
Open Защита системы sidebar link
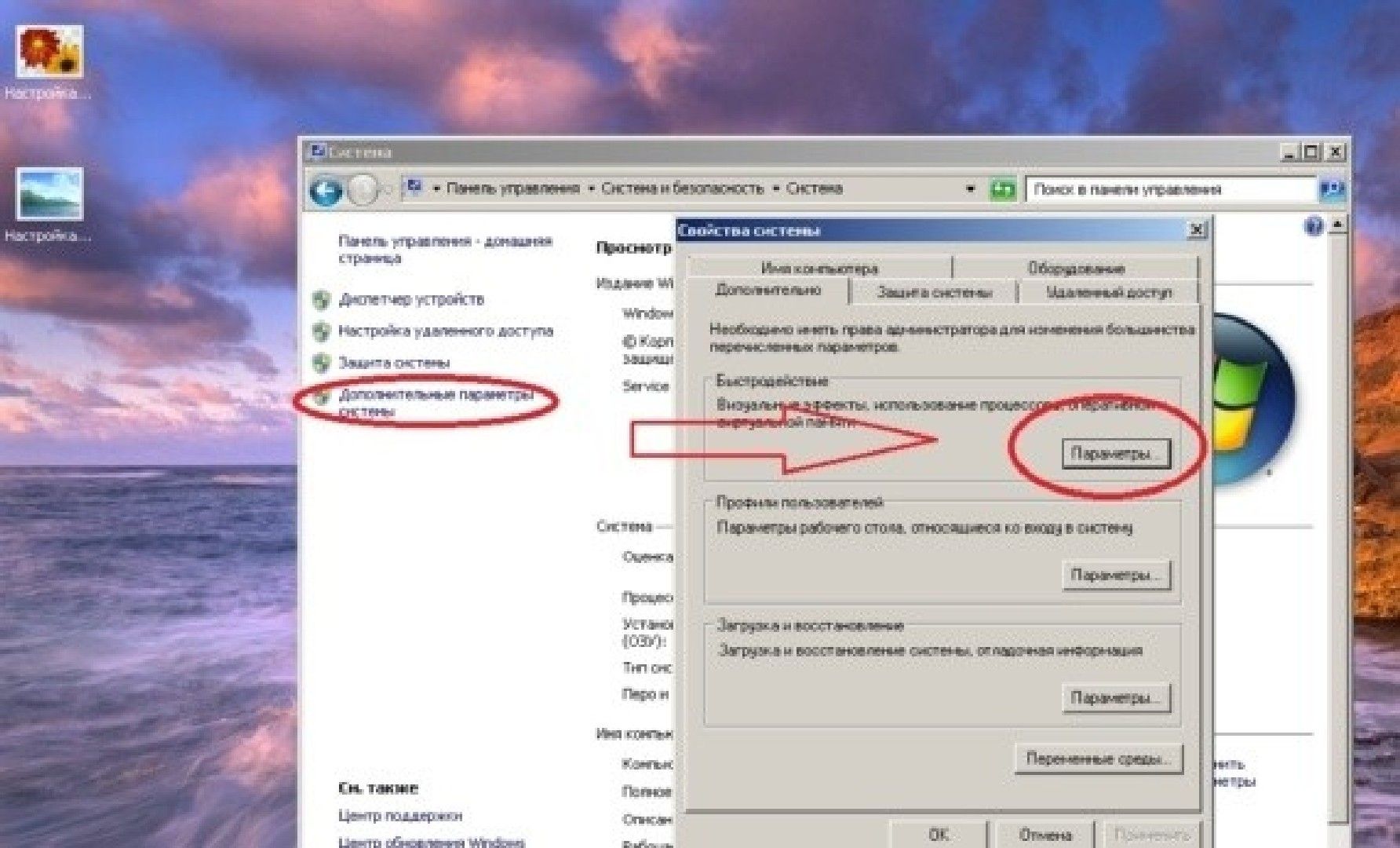(394, 363)
